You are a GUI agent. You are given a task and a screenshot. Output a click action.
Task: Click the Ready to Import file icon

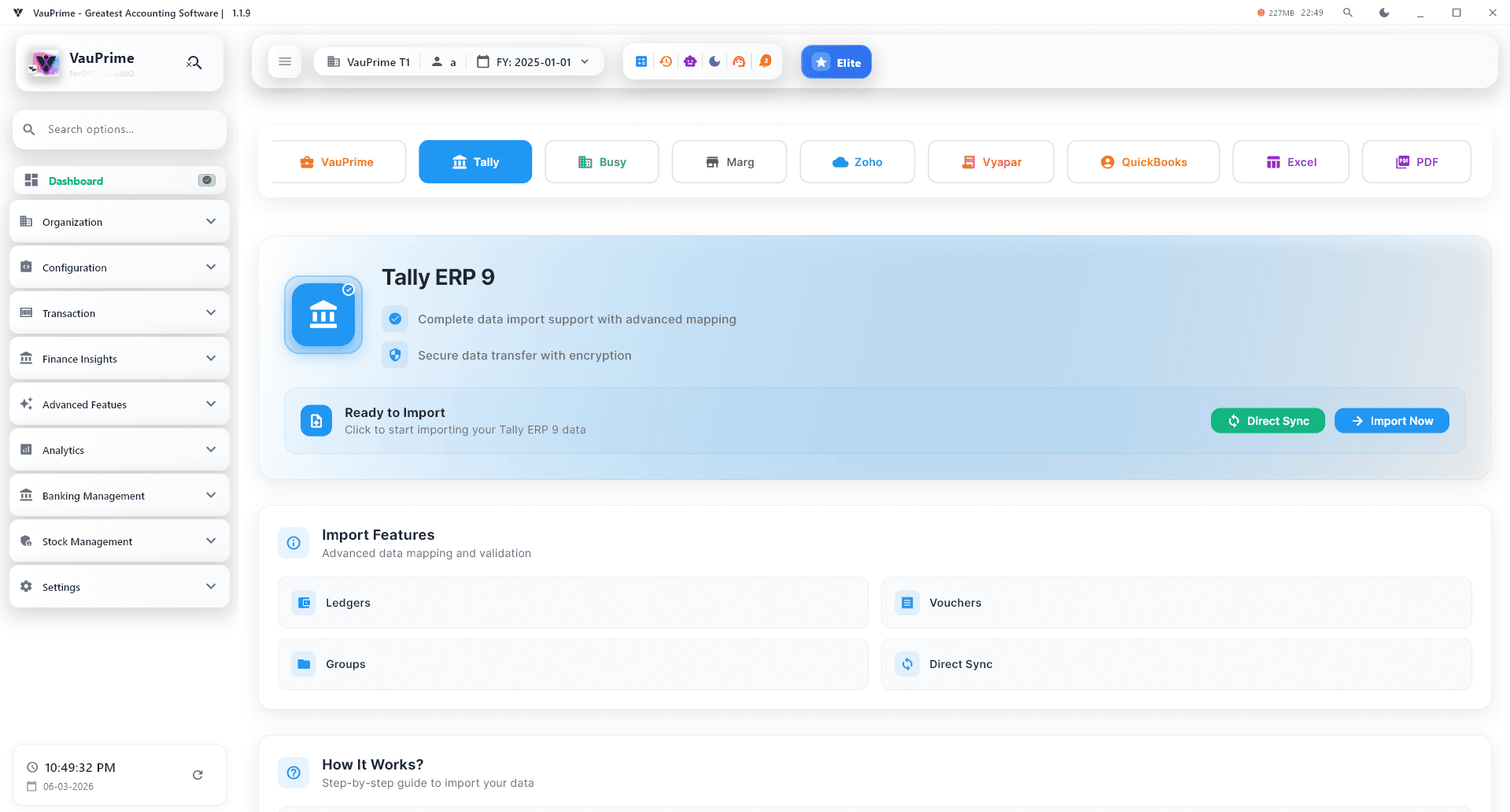tap(316, 421)
